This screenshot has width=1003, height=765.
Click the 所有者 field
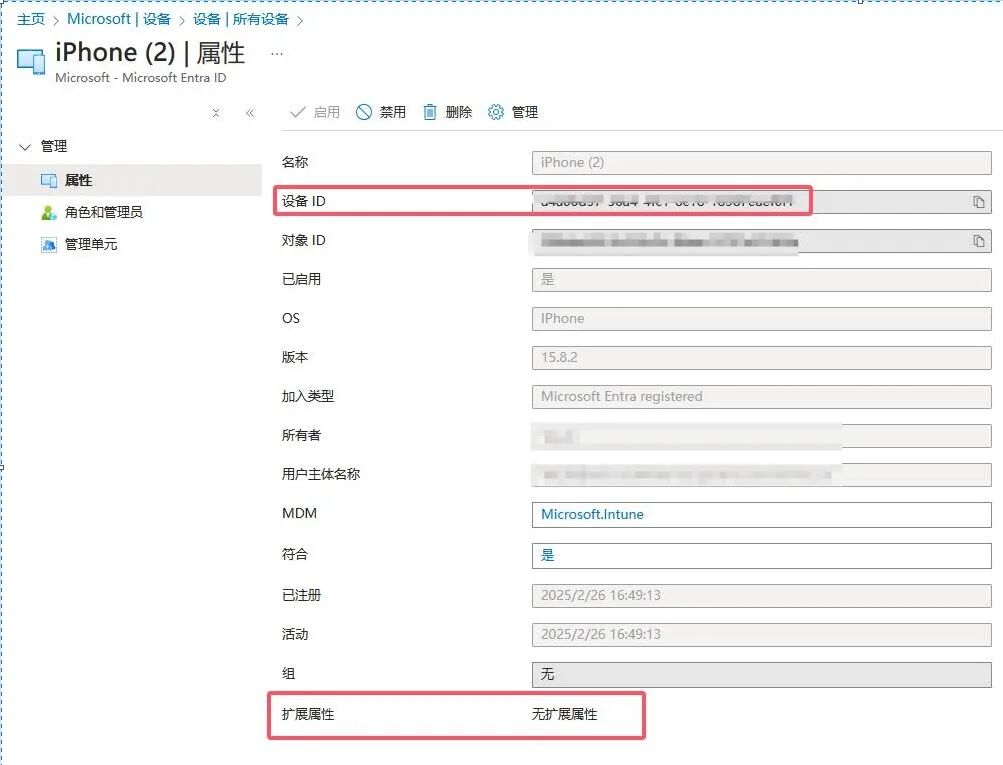pos(761,436)
